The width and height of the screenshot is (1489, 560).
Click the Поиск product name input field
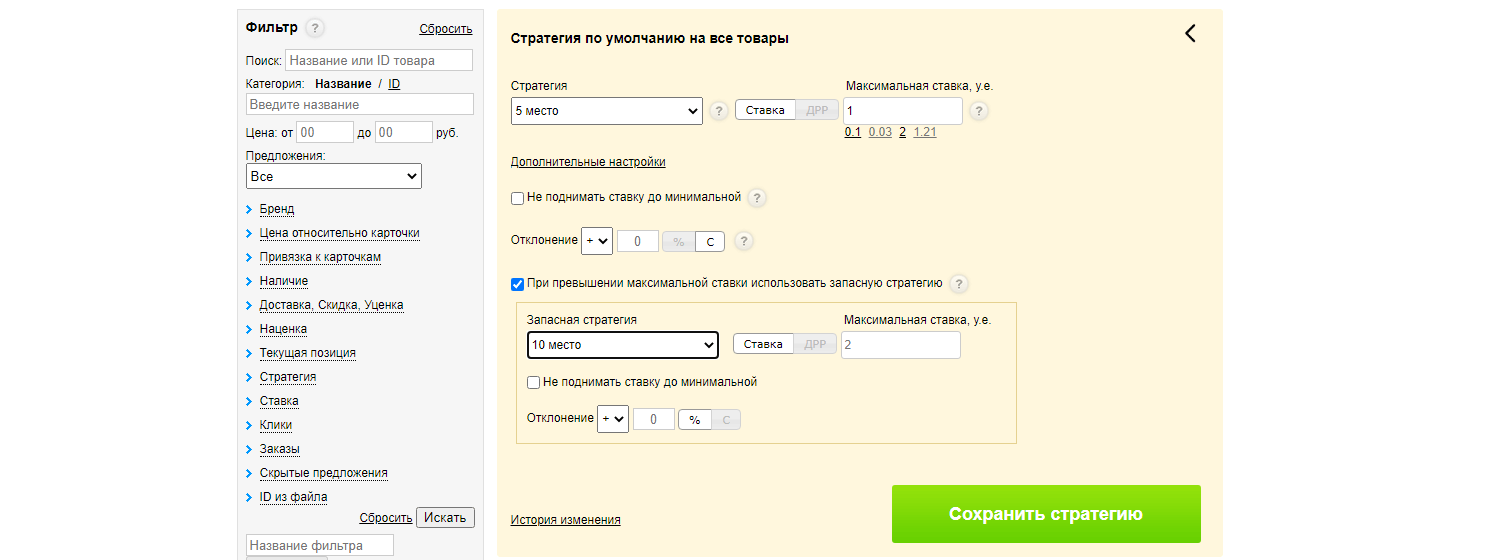tap(379, 60)
